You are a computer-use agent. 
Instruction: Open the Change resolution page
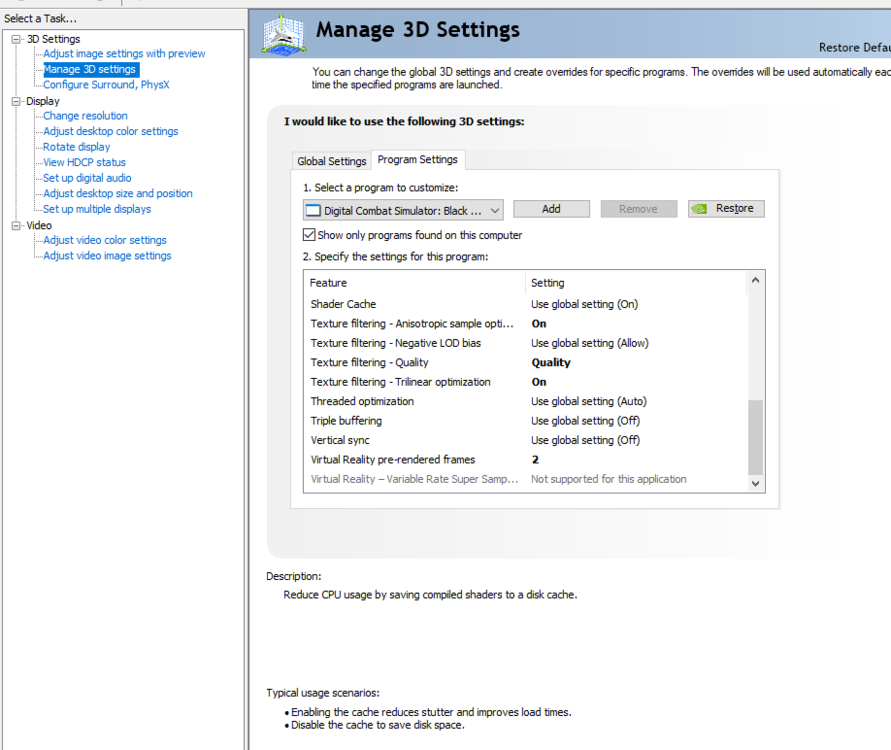click(85, 116)
